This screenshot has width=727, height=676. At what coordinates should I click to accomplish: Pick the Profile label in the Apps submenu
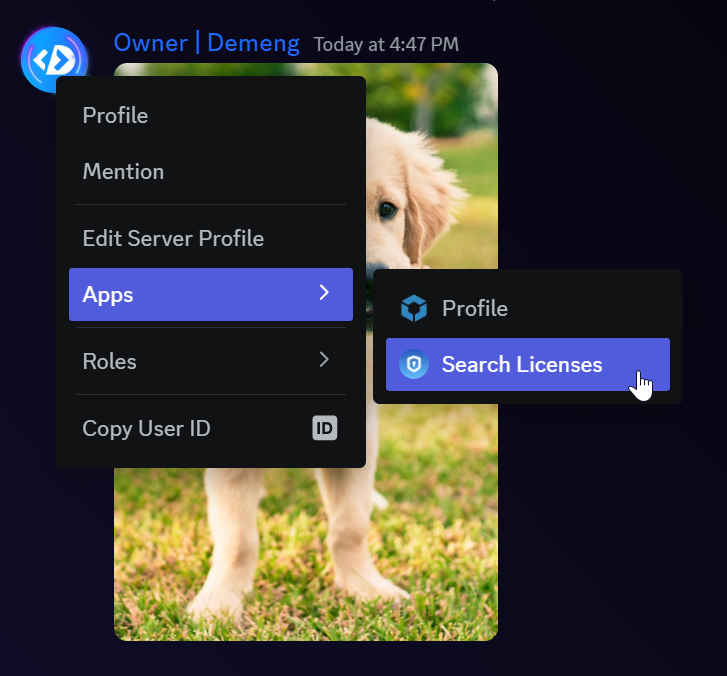pos(475,309)
